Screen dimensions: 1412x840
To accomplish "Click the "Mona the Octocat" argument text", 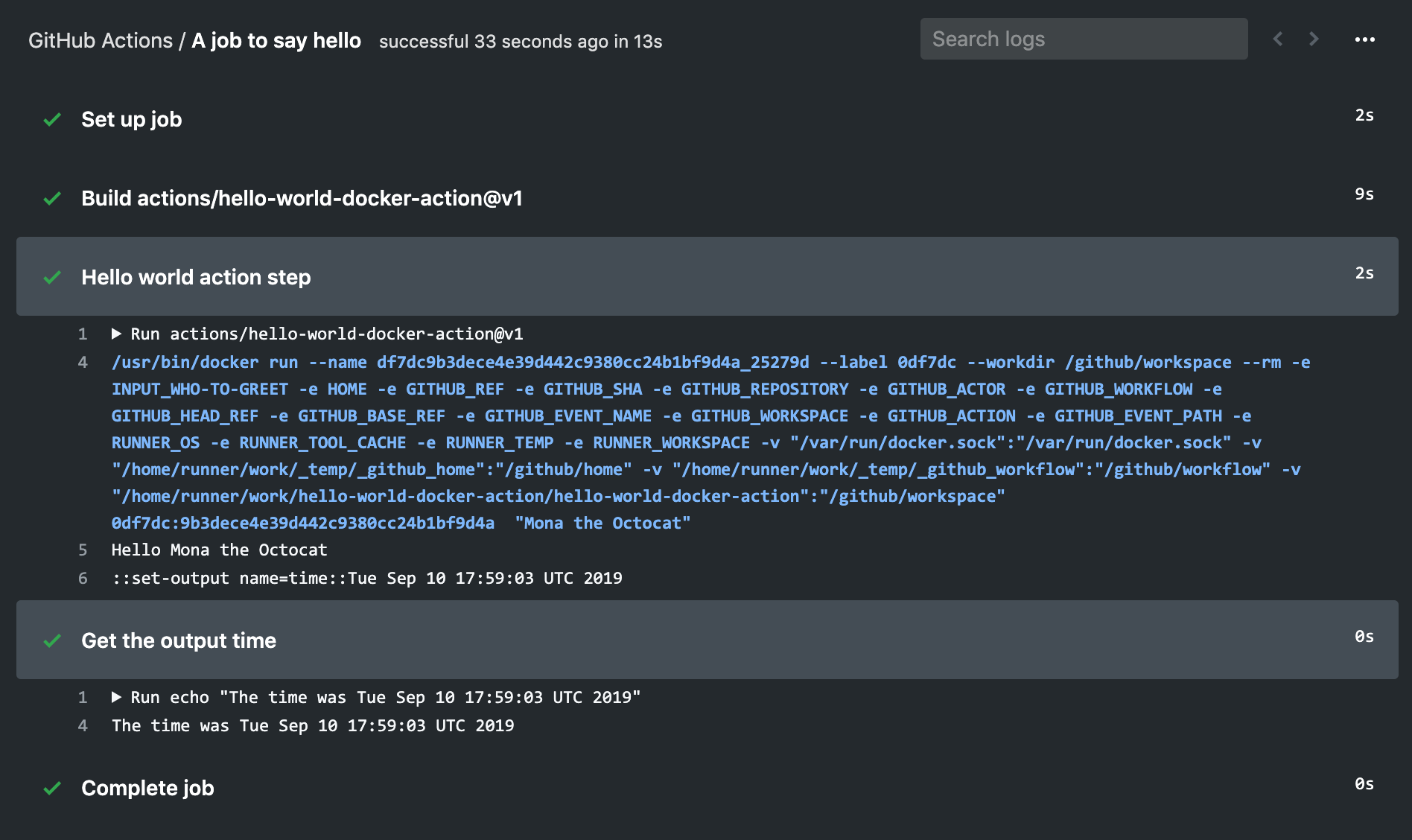I will (603, 523).
